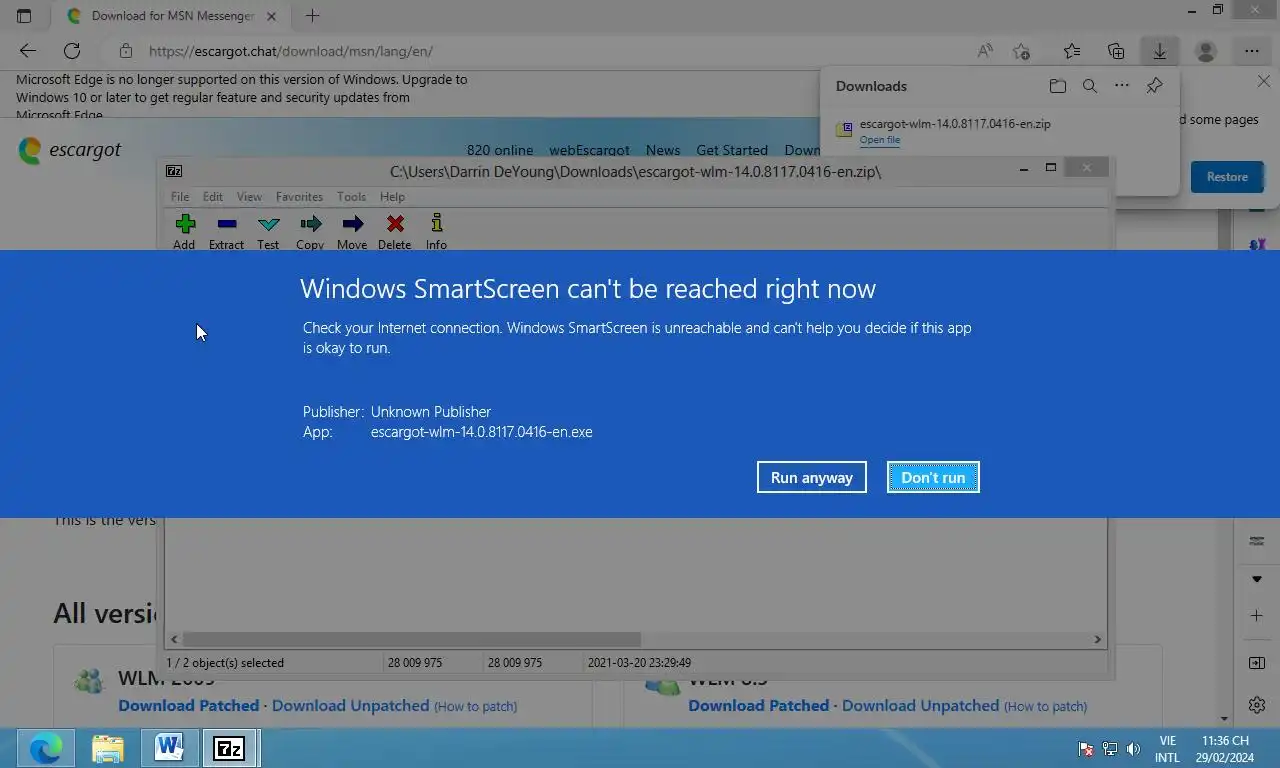Open more options in Downloads panel

[x=1122, y=86]
